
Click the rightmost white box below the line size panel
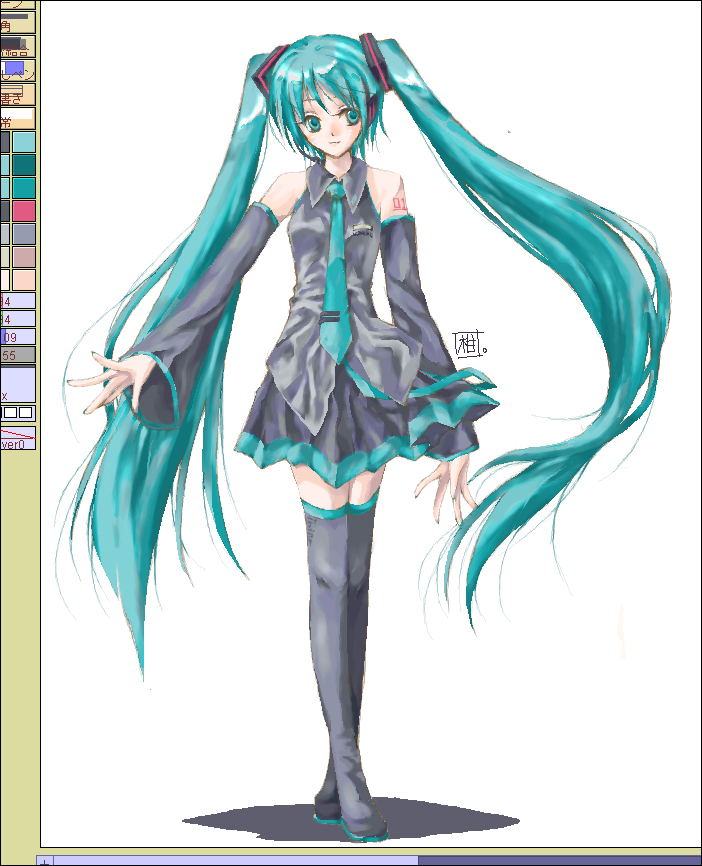point(26,413)
